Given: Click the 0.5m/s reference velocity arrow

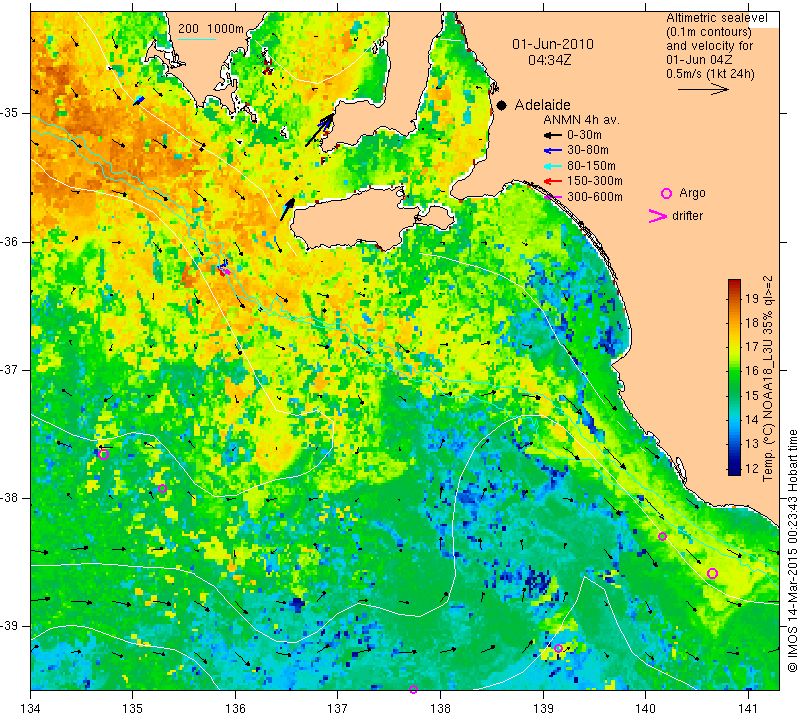Looking at the screenshot, I should click(703, 89).
